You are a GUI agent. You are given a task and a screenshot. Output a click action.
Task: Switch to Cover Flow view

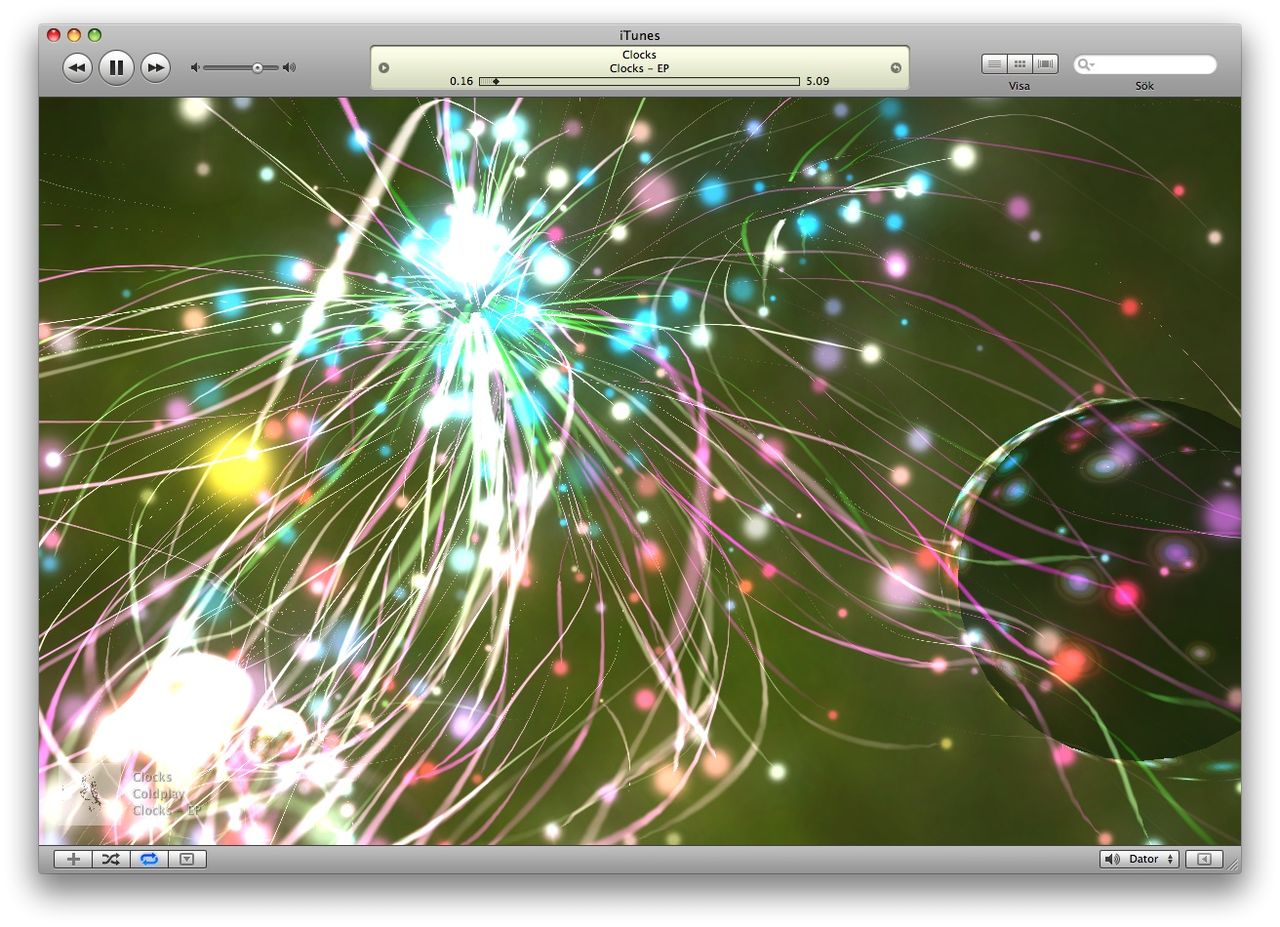(x=1046, y=64)
